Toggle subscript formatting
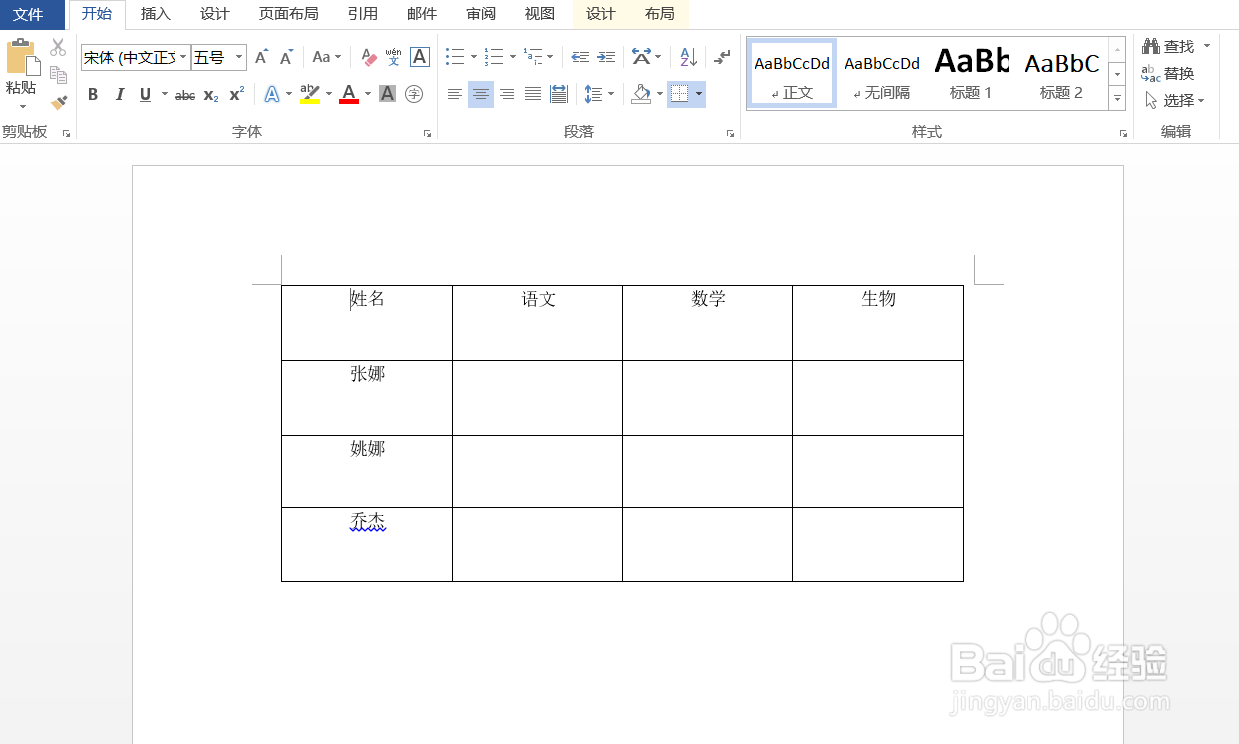This screenshot has height=744, width=1239. pos(211,95)
